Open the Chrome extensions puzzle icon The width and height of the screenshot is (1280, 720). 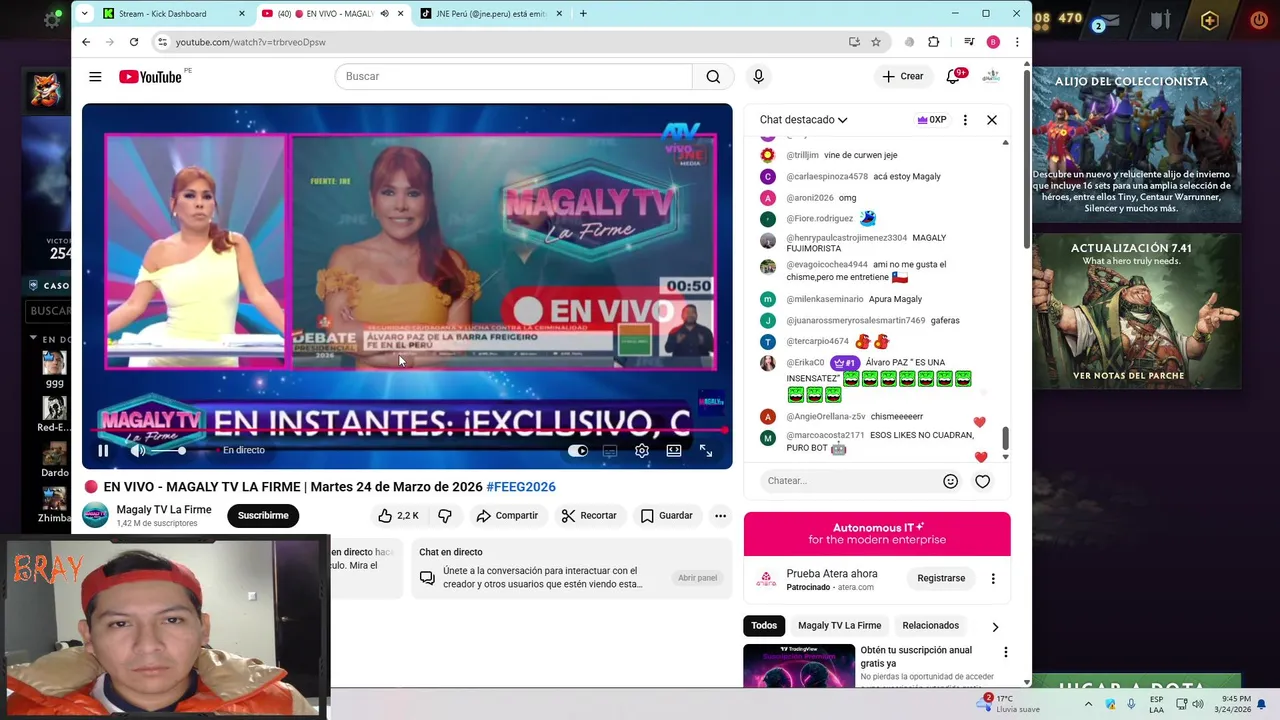point(934,42)
